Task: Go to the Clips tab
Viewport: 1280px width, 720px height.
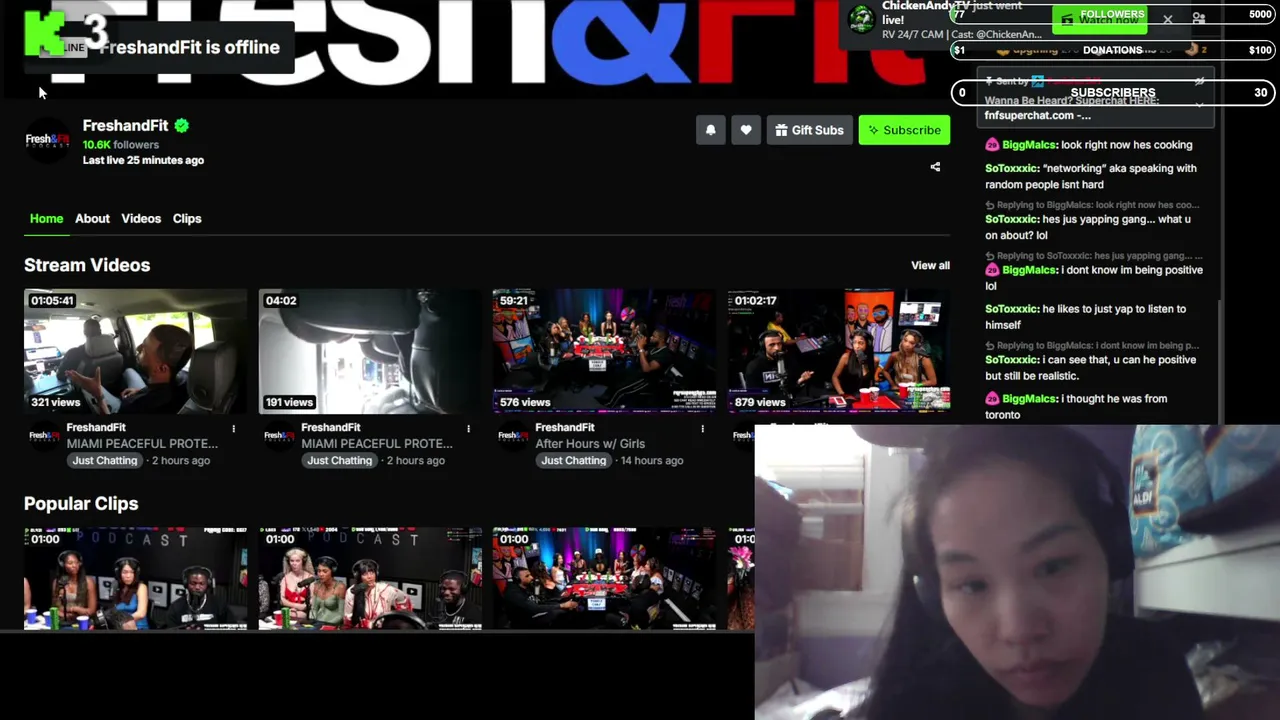Action: click(x=187, y=218)
